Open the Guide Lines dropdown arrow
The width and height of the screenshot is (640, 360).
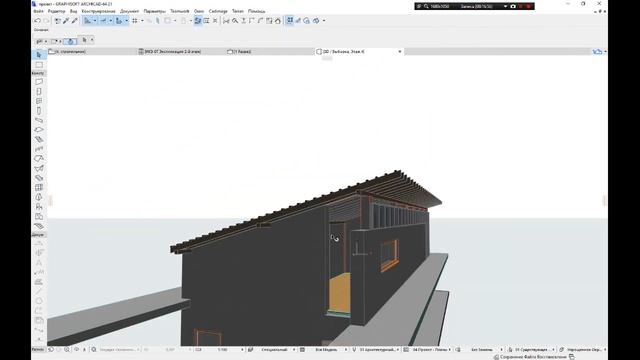95,20
